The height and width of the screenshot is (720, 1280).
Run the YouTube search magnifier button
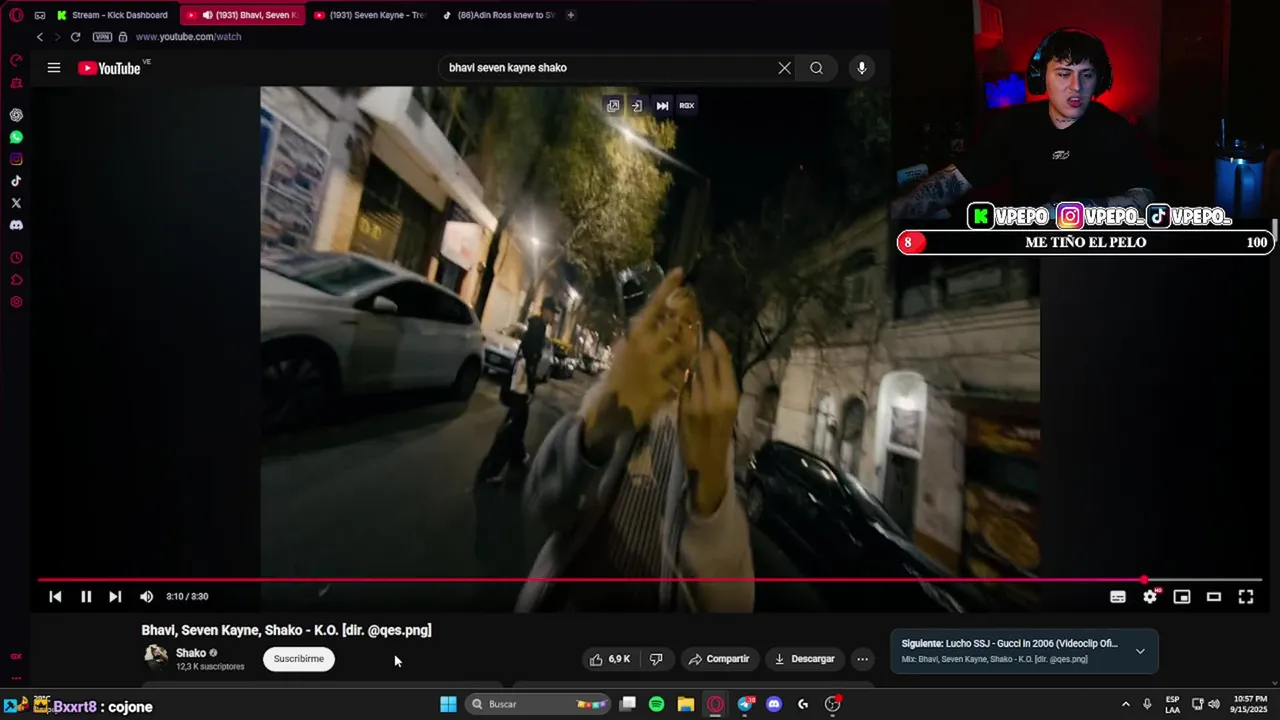tap(817, 68)
